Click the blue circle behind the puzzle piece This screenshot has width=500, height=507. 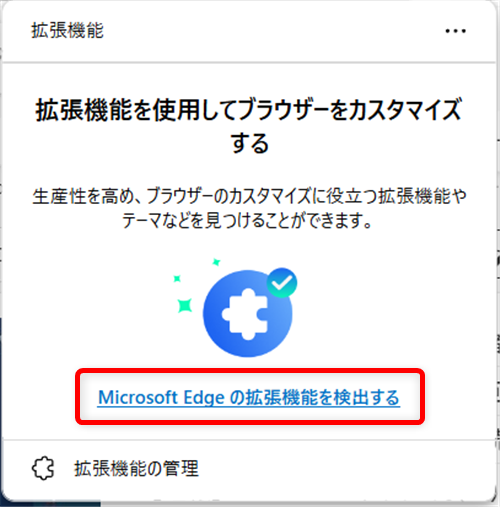click(247, 314)
